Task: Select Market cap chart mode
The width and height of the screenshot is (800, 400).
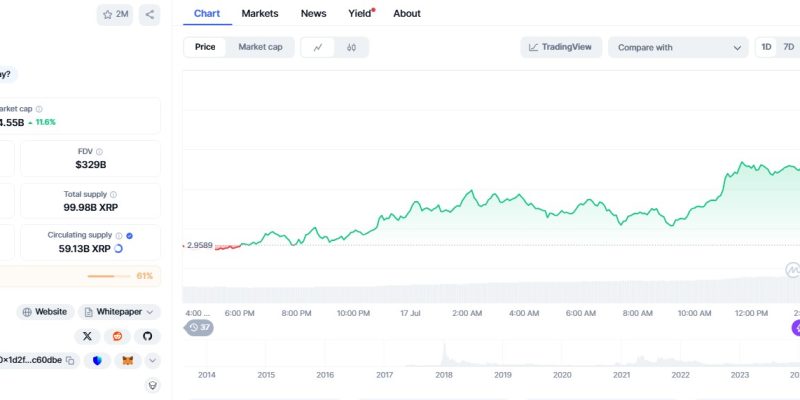Action: click(260, 47)
